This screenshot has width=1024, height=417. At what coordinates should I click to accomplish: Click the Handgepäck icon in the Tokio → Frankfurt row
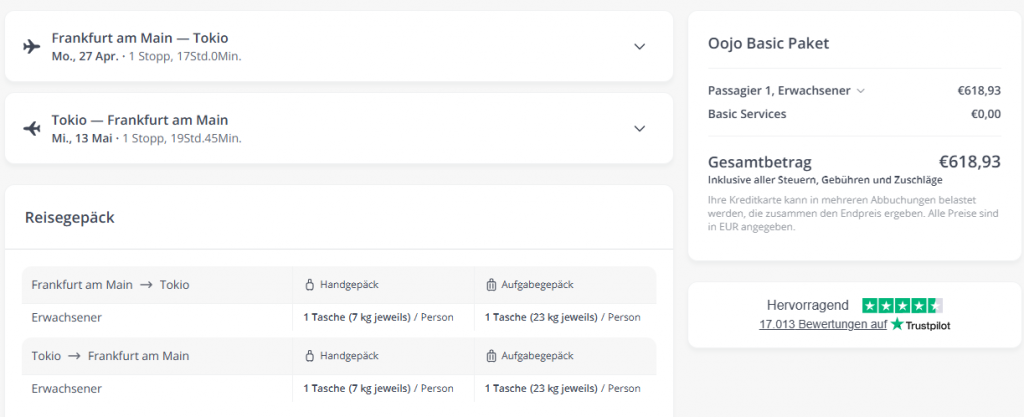pos(310,356)
